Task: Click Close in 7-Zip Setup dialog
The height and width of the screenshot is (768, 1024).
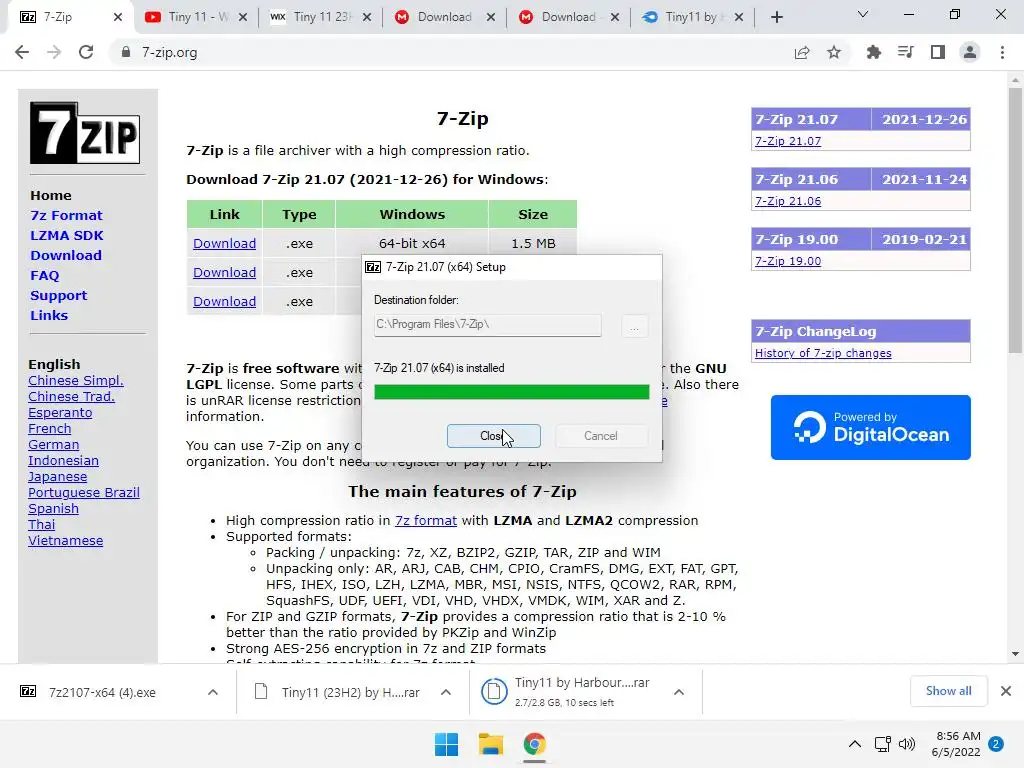Action: click(x=494, y=436)
